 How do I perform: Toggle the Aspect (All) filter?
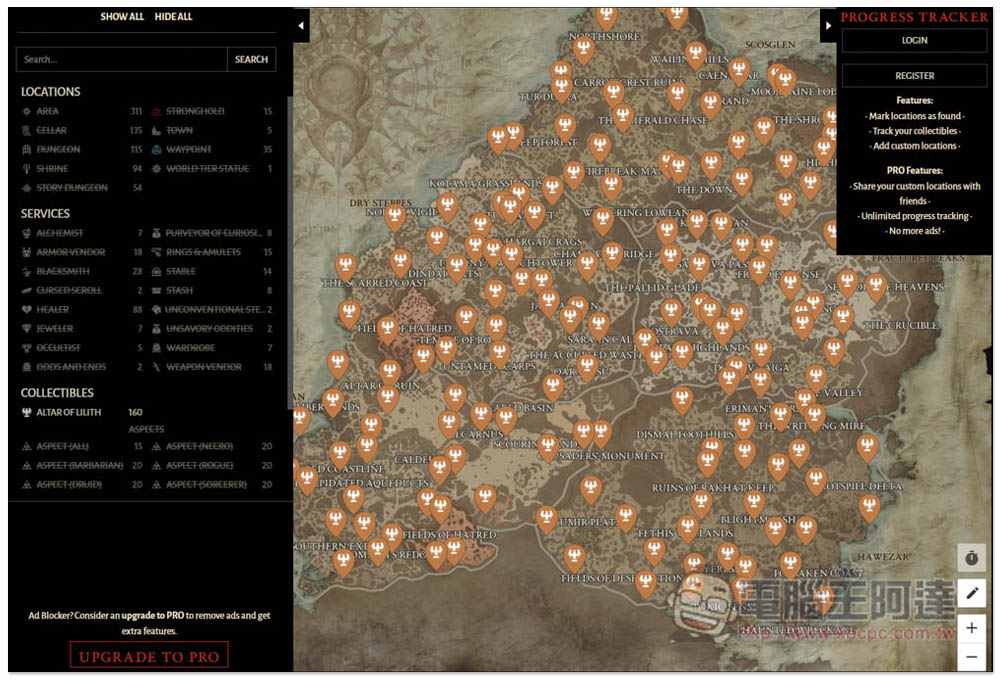pos(82,446)
